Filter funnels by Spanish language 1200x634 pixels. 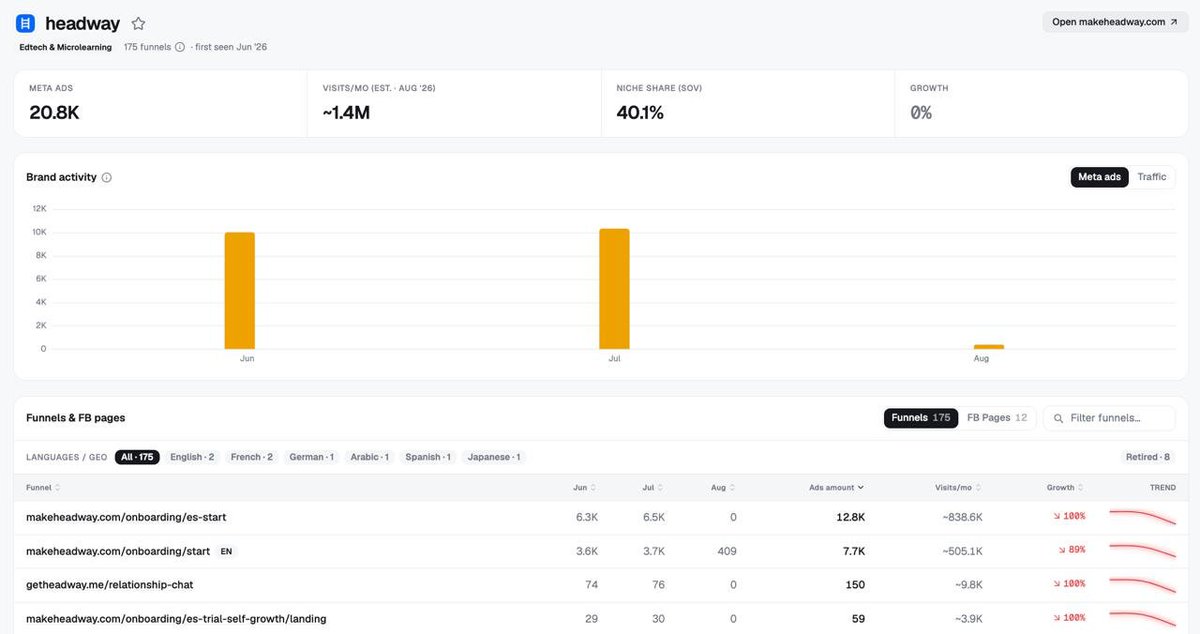tap(428, 457)
